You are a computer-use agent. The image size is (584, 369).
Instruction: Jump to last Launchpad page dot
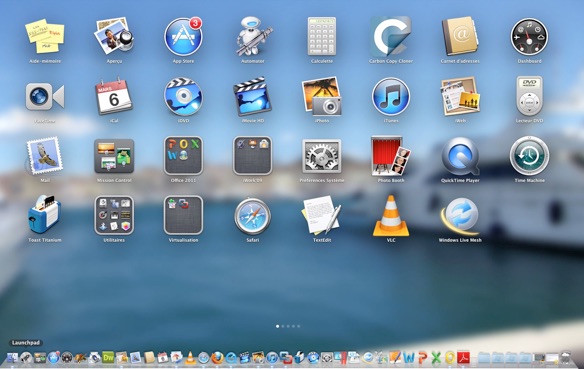(x=298, y=326)
